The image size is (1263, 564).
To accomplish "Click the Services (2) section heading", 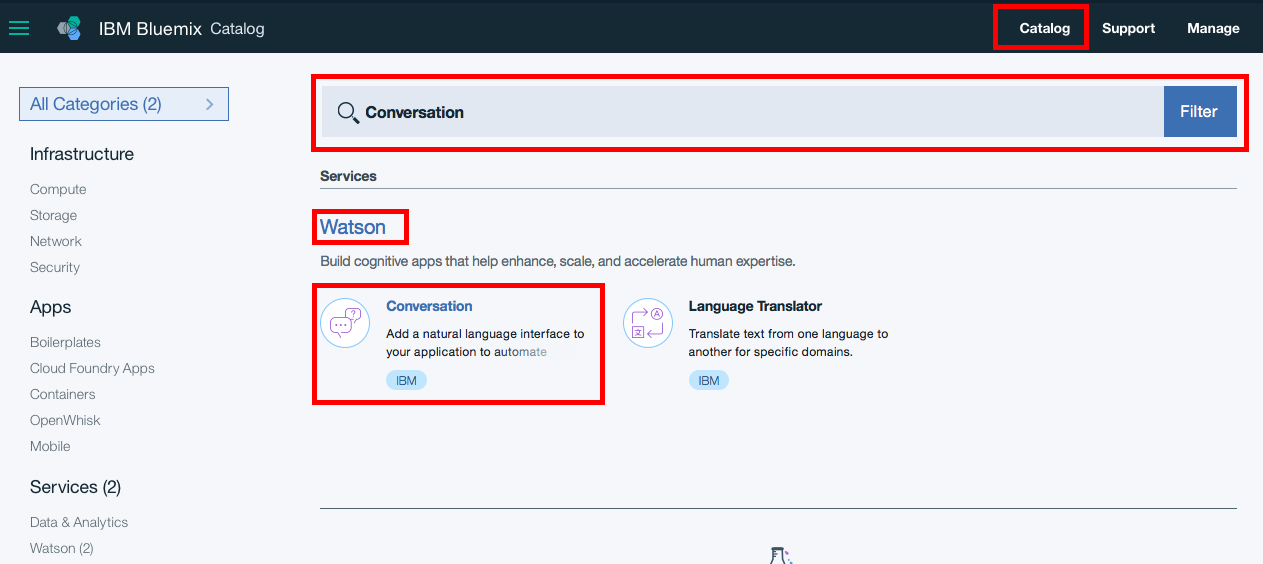I will [75, 487].
